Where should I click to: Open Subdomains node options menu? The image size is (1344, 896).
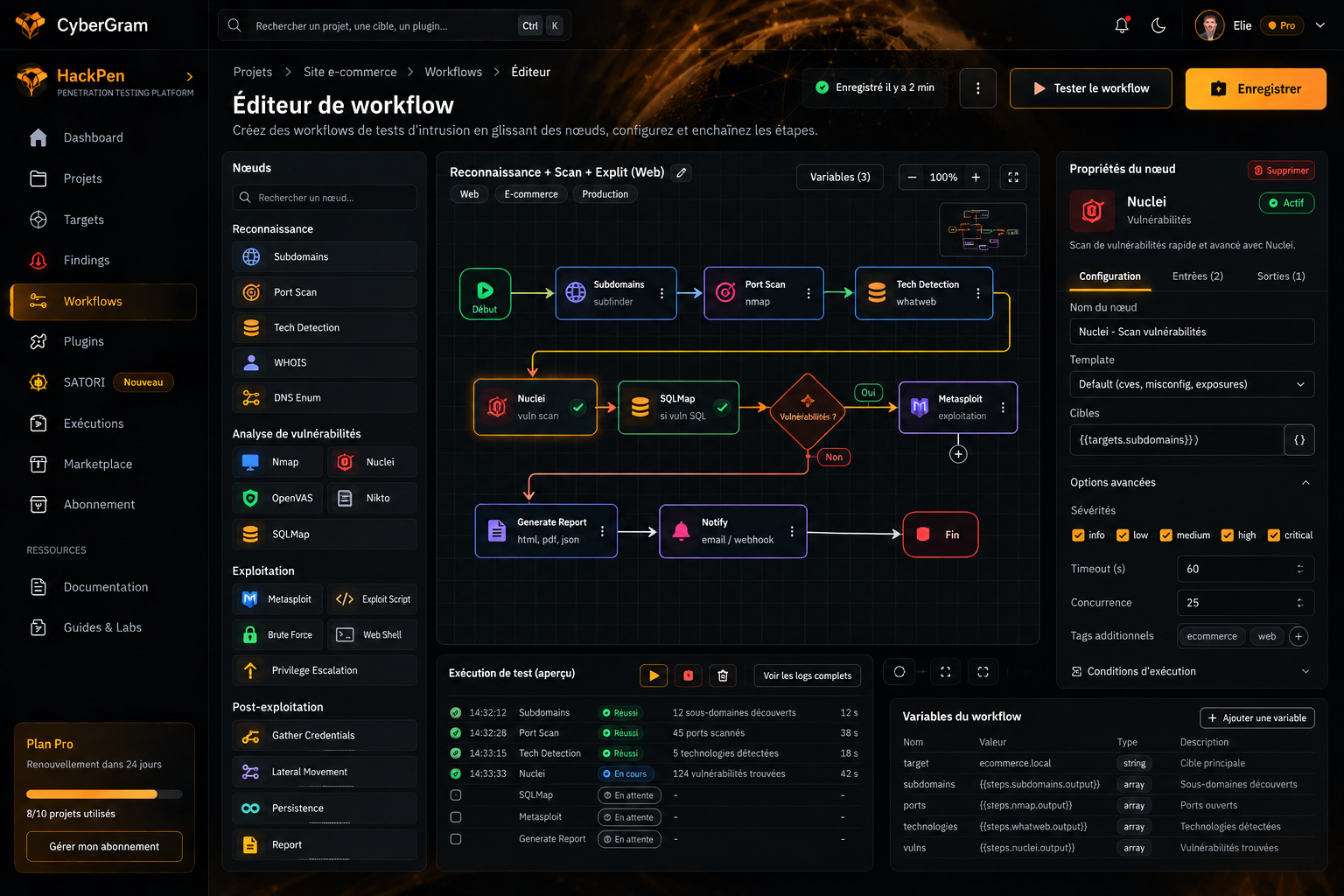click(x=661, y=293)
